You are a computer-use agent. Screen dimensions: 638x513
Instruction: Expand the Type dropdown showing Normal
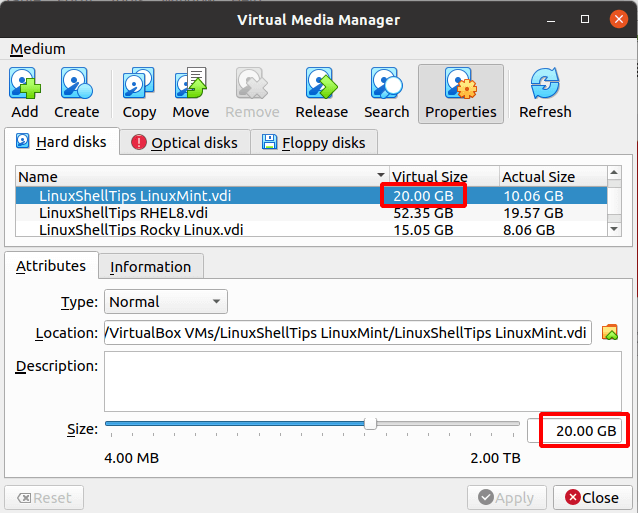pyautogui.click(x=166, y=301)
